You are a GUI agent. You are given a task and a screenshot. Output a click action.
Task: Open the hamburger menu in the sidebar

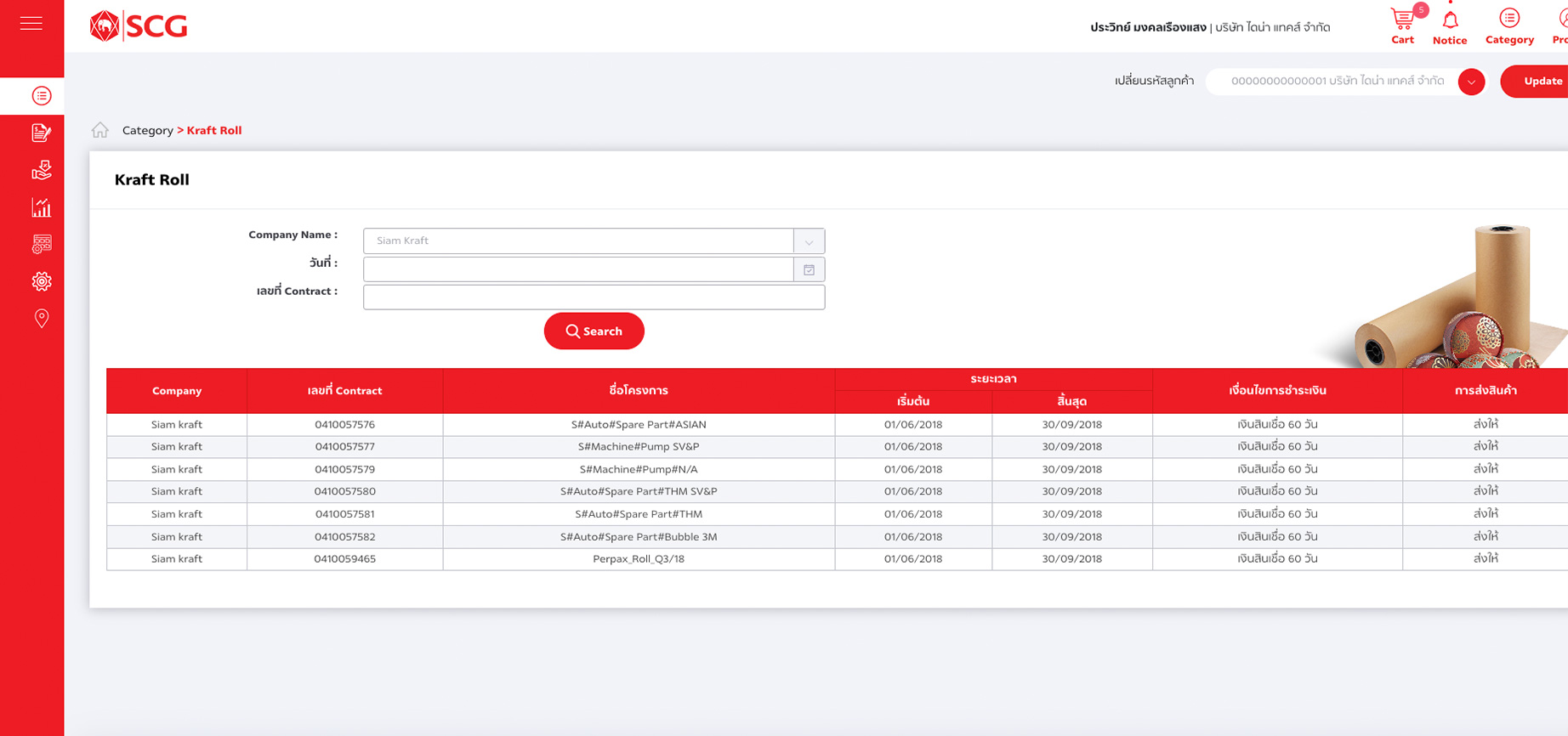pos(31,24)
